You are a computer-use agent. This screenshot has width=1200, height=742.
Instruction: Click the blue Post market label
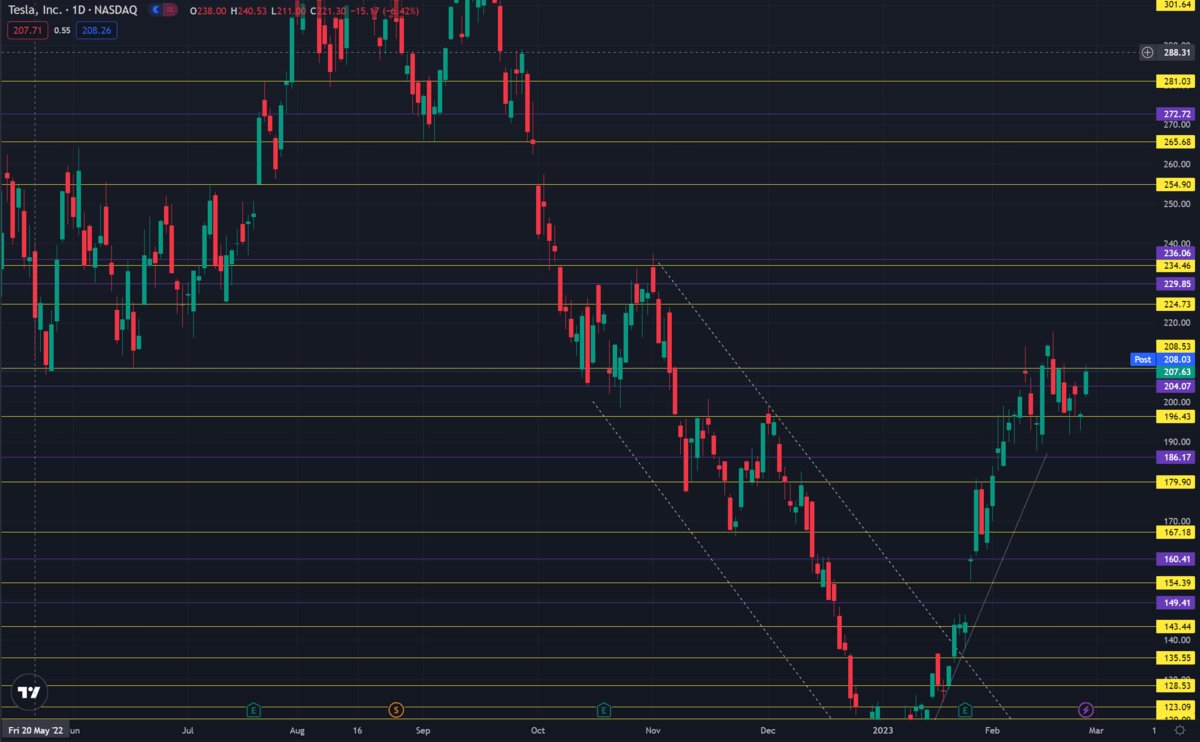pos(1142,359)
